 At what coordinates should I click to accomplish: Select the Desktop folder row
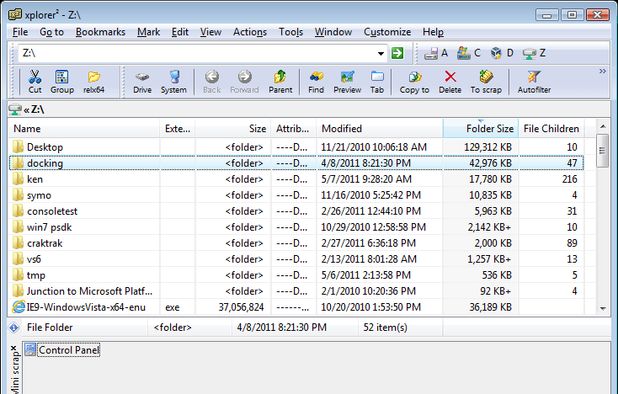296,147
